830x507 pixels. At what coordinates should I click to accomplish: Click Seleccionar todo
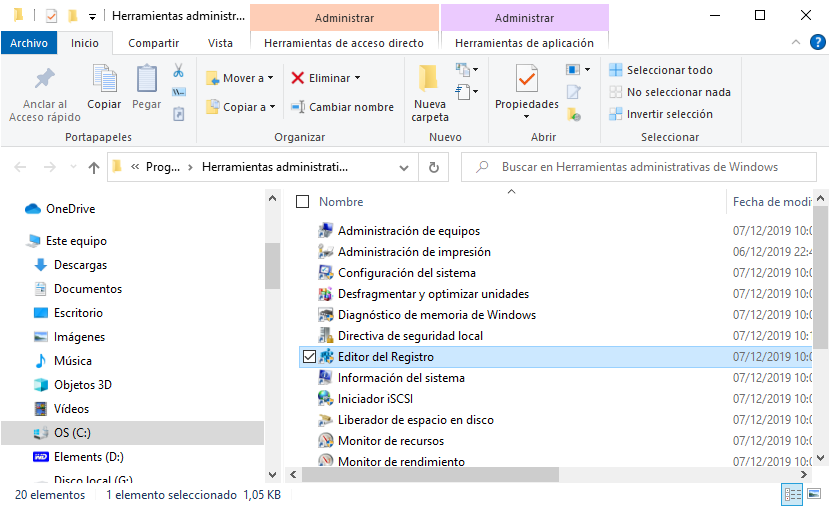[661, 70]
